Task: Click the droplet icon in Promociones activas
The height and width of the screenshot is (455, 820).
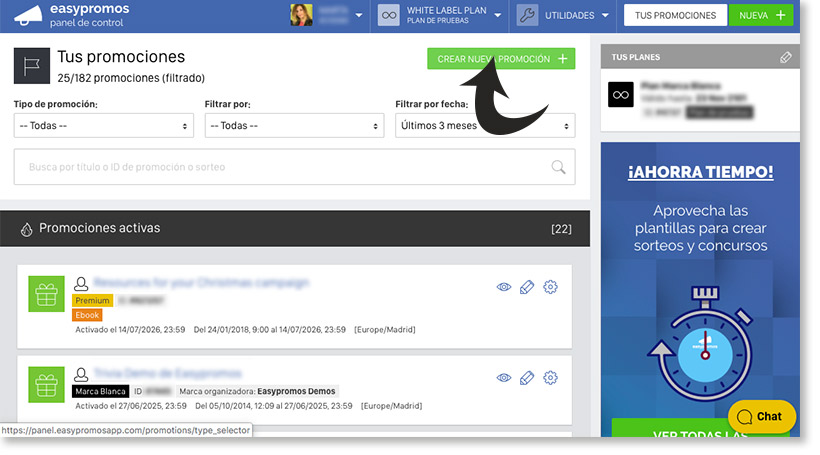Action: (26, 229)
